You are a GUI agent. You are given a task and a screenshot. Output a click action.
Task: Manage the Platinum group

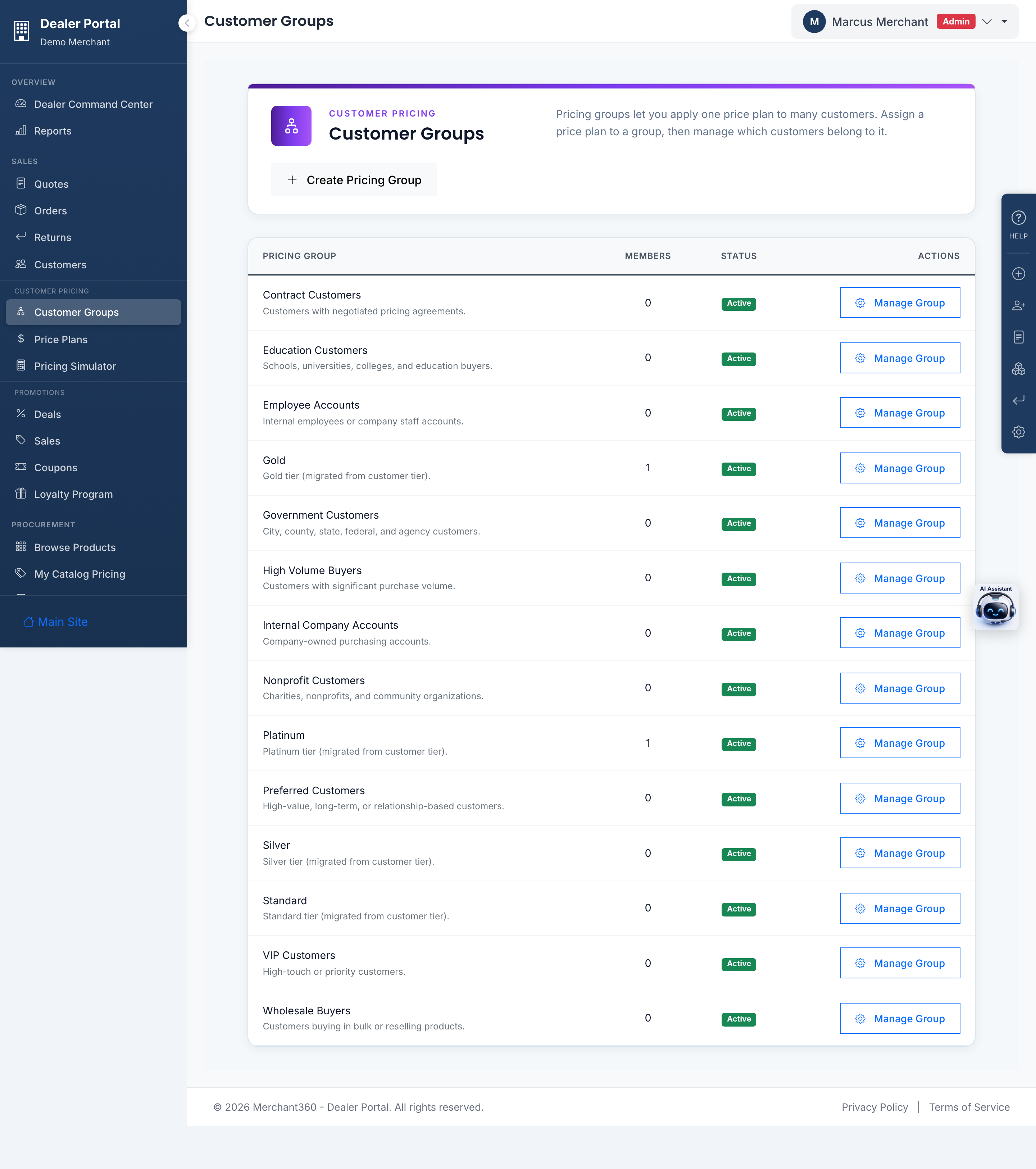(900, 743)
